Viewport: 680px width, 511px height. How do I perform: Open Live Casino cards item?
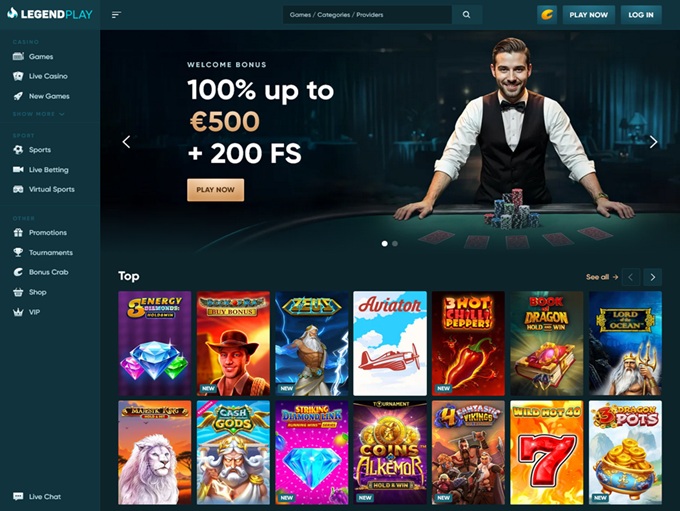(40, 76)
